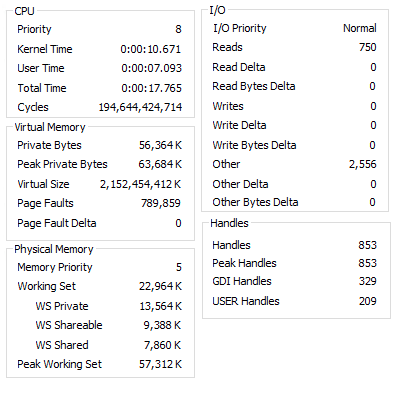Click the Memory Priority value
The width and height of the screenshot is (395, 393).
pyautogui.click(x=179, y=267)
